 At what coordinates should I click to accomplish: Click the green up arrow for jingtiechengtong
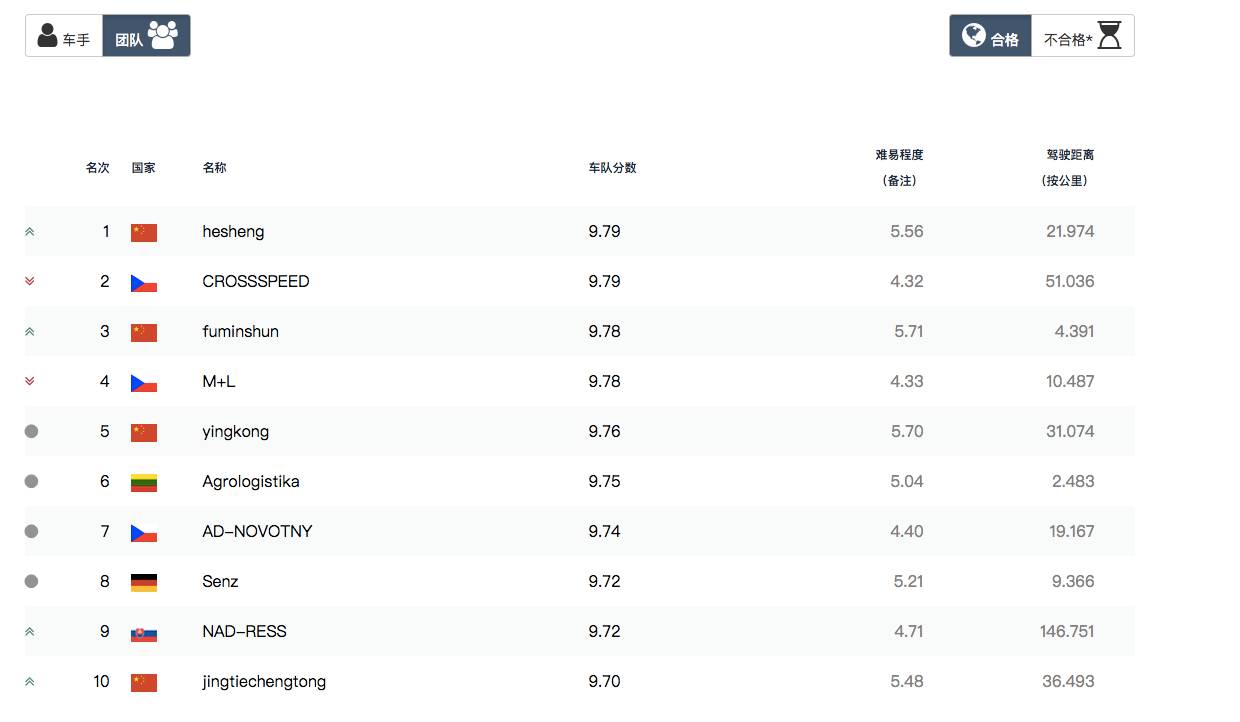30,681
